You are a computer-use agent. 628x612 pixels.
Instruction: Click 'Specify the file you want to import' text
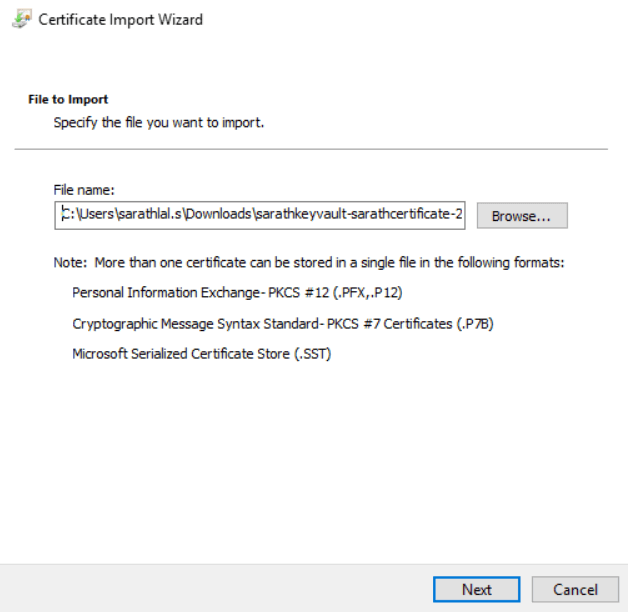(x=158, y=122)
